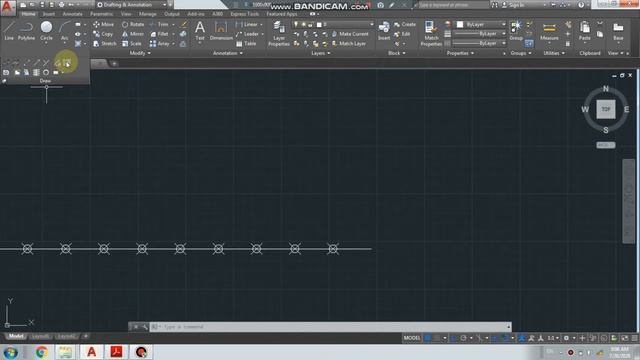This screenshot has width=640, height=360.
Task: Click TOP face on ViewCube
Action: [606, 109]
